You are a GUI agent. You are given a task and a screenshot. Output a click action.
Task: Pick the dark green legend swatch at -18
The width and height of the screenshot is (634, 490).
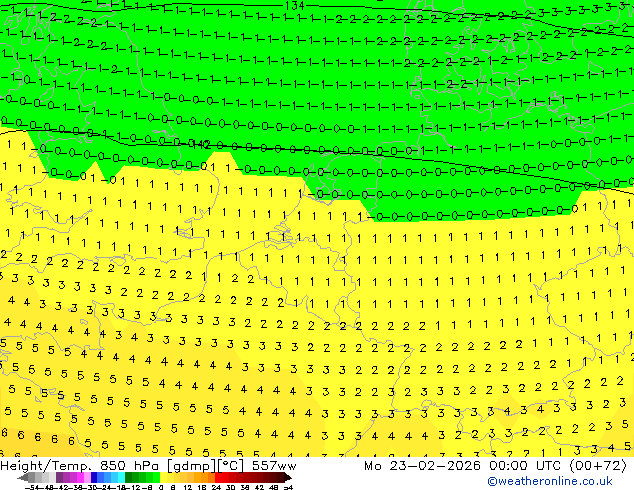point(129,477)
